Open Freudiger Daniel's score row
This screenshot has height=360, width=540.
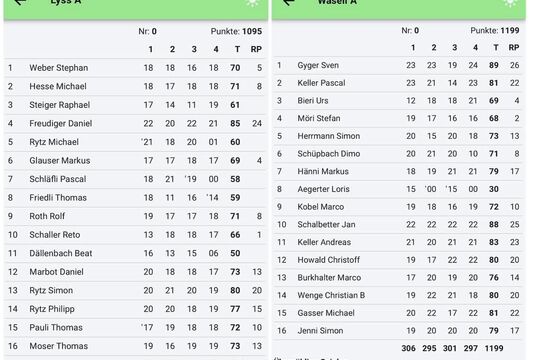(x=135, y=123)
